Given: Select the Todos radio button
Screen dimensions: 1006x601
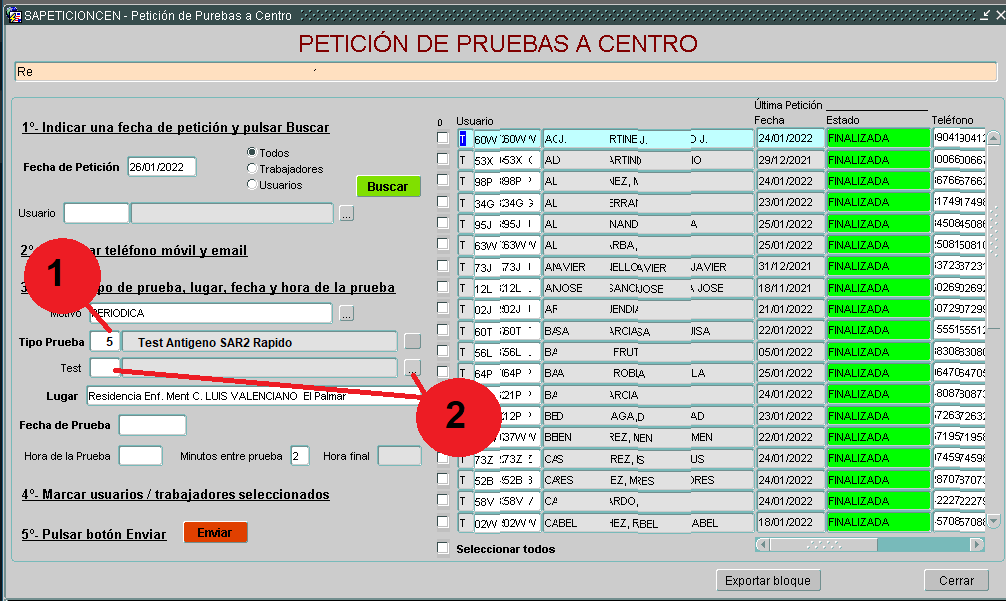Looking at the screenshot, I should click(252, 153).
